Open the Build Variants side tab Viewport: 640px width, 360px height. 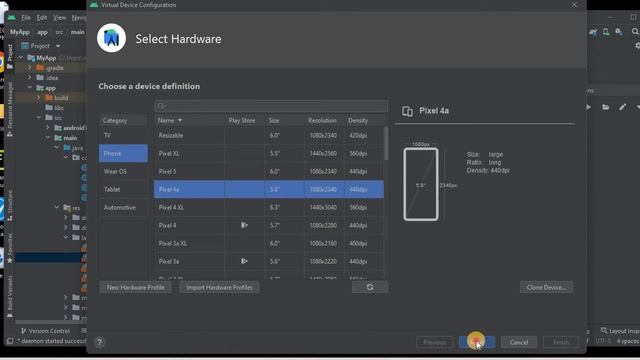coord(10,296)
